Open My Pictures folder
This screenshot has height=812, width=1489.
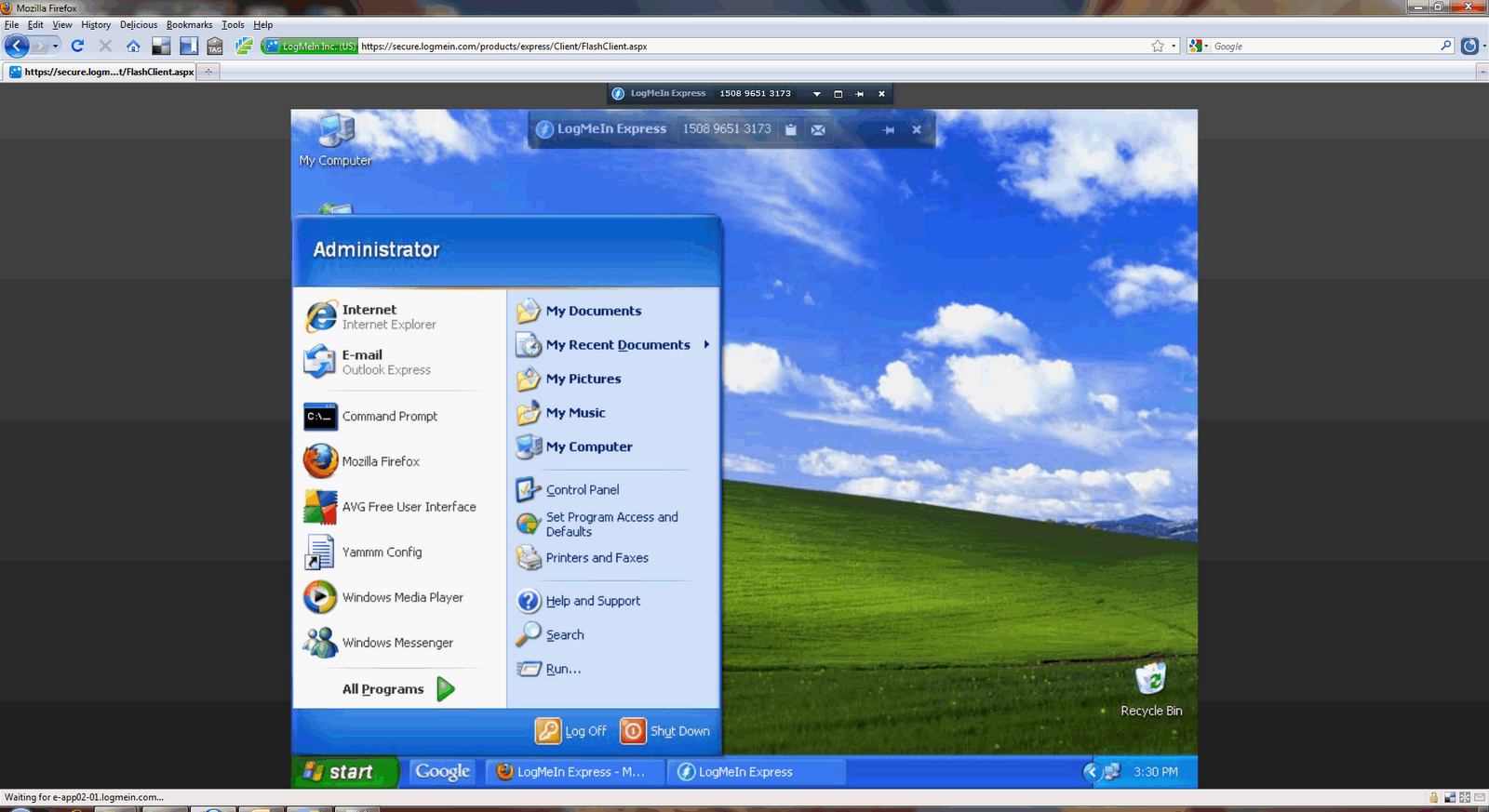(569, 379)
